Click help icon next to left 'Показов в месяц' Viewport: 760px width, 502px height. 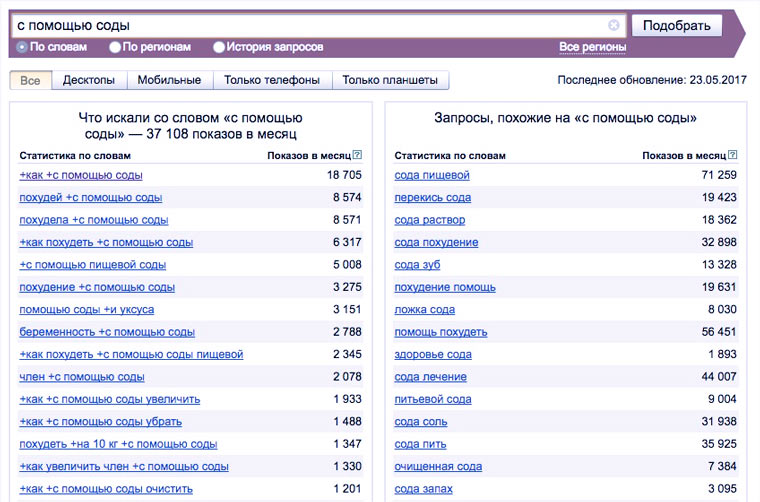(357, 155)
